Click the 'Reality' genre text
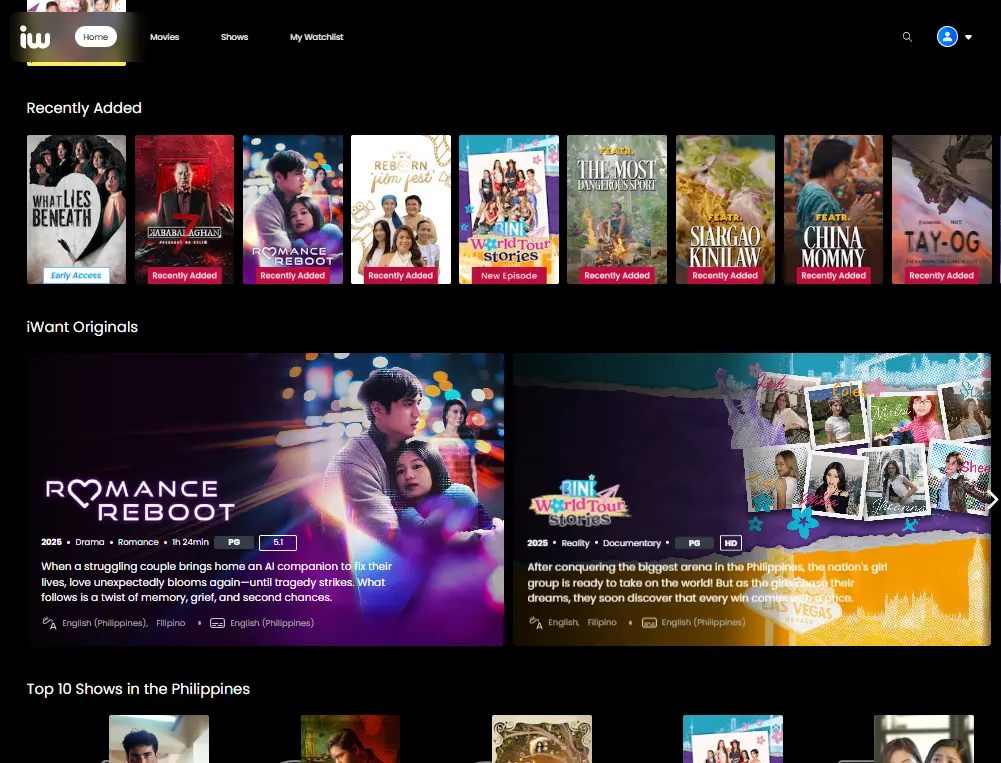 click(x=575, y=543)
